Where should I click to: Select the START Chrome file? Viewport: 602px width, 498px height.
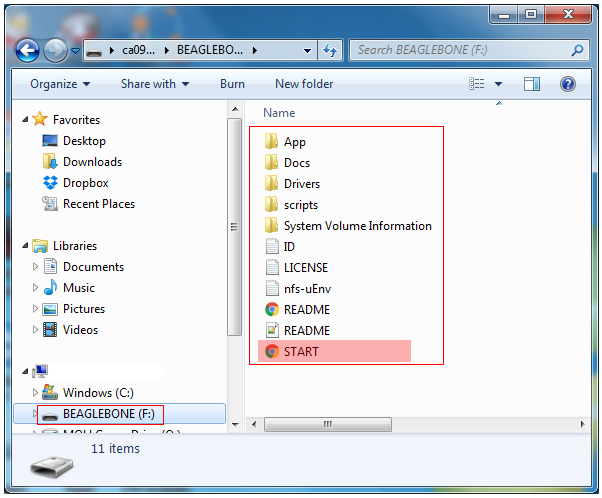(x=301, y=351)
